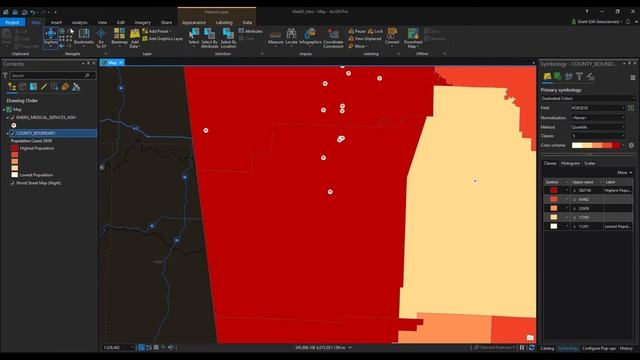
Task: Open the Advanced symbology options icon
Action: tap(590, 76)
